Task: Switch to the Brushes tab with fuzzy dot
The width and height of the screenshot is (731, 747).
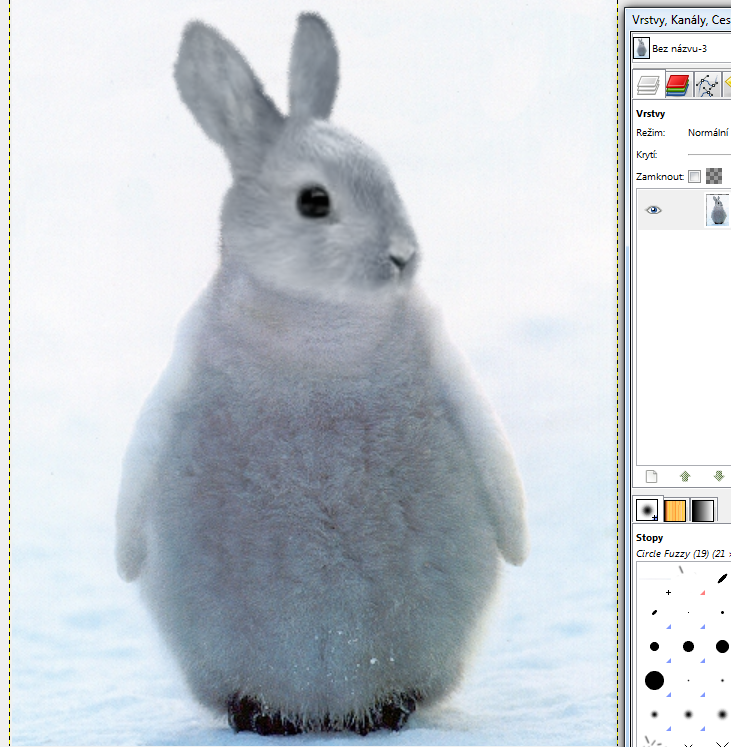Action: coord(647,510)
